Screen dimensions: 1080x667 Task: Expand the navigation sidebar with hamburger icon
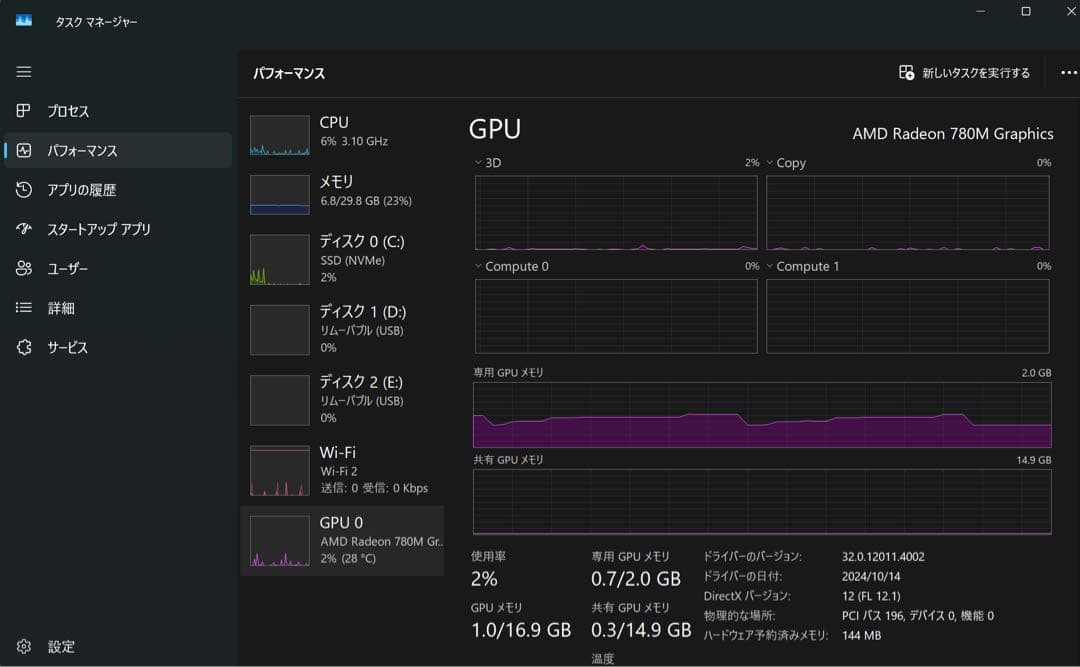tap(23, 71)
